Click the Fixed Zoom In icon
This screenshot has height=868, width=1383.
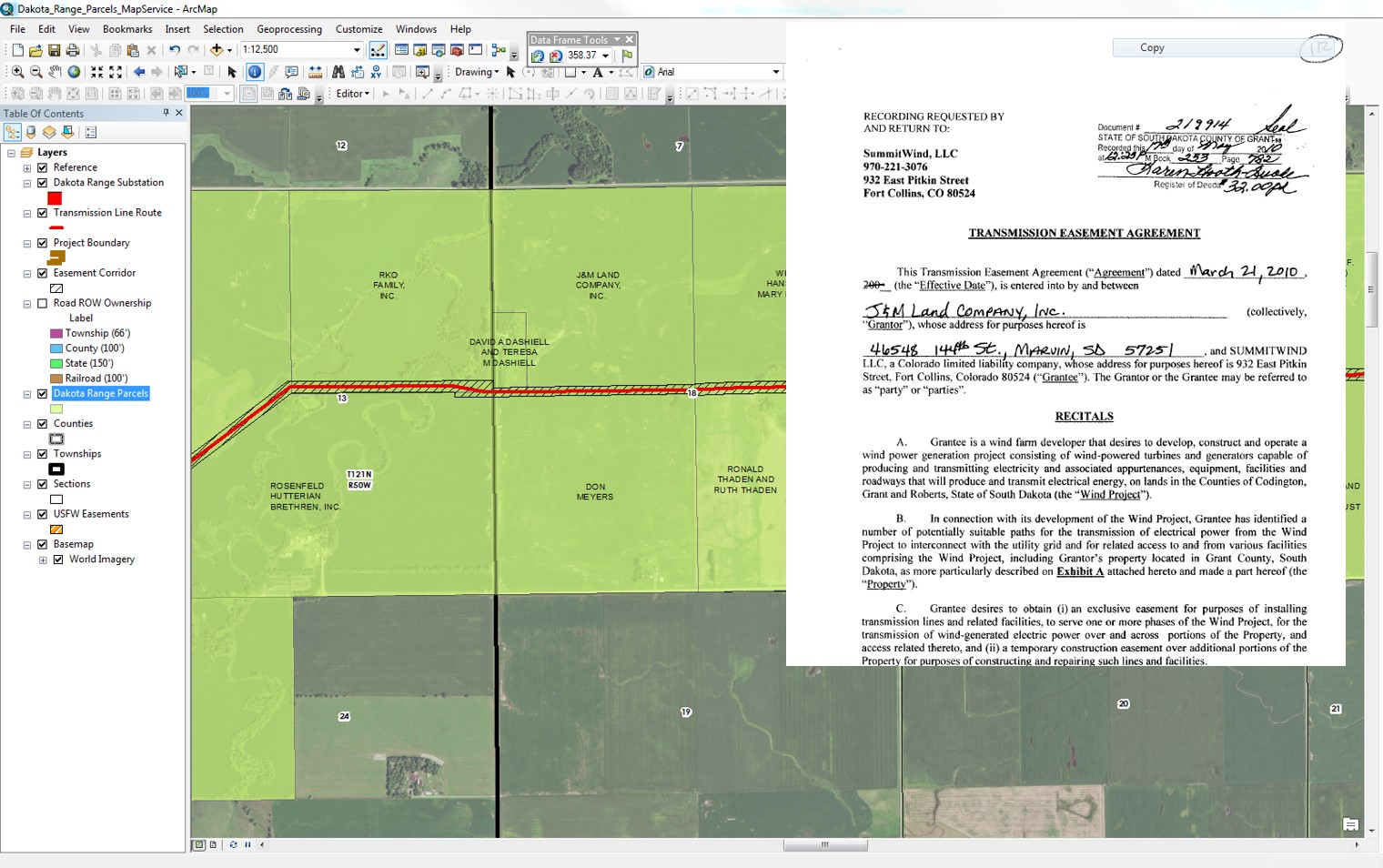(x=96, y=72)
